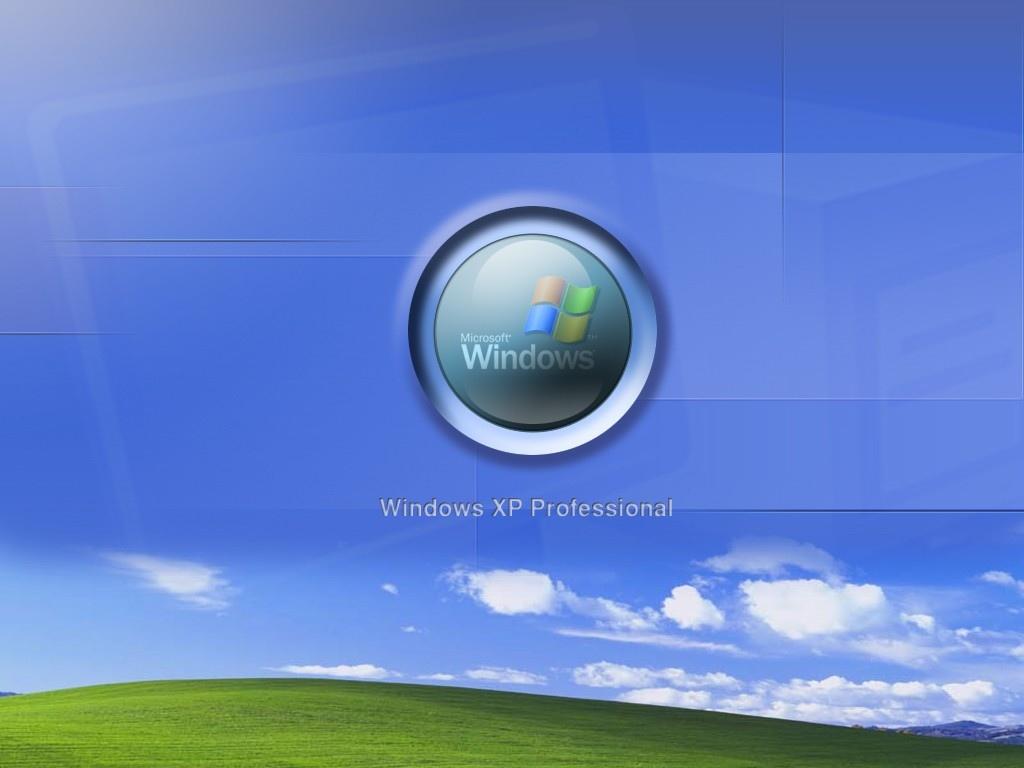Click the word "Professional" in the caption
The width and height of the screenshot is (1024, 768).
[601, 508]
